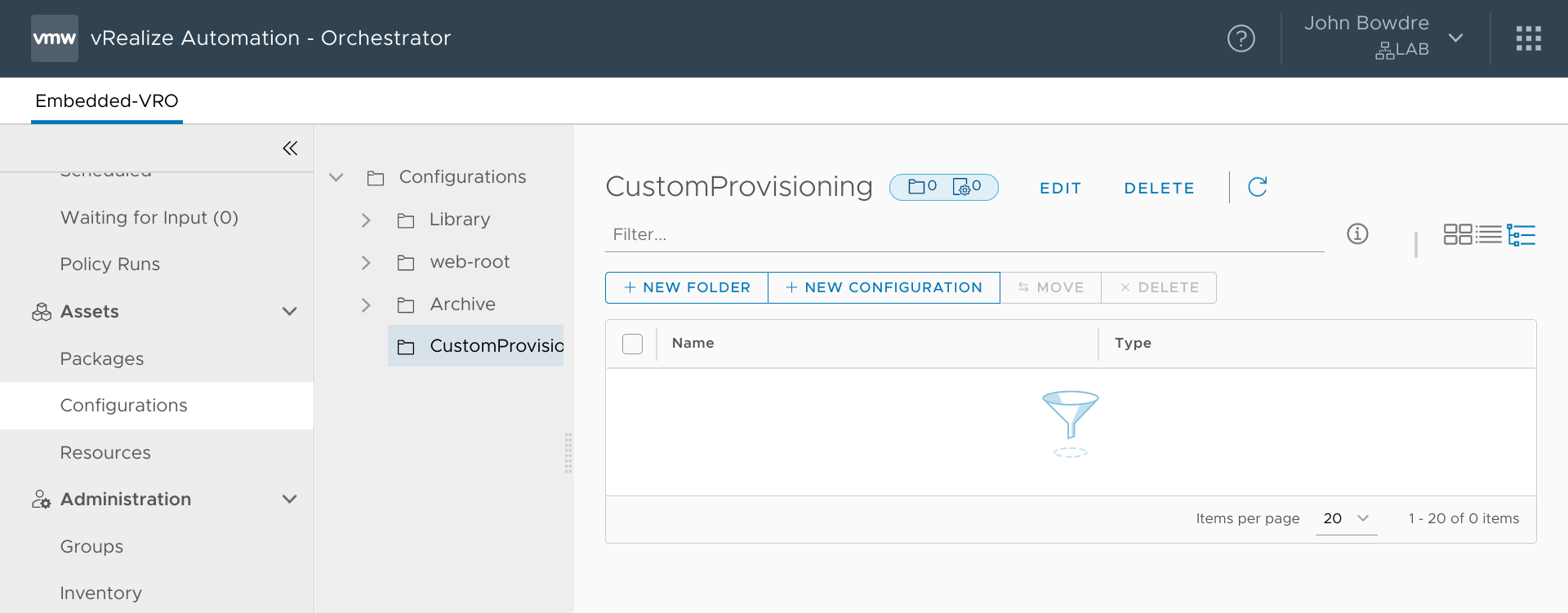Switch to tree view layout

tap(1521, 235)
